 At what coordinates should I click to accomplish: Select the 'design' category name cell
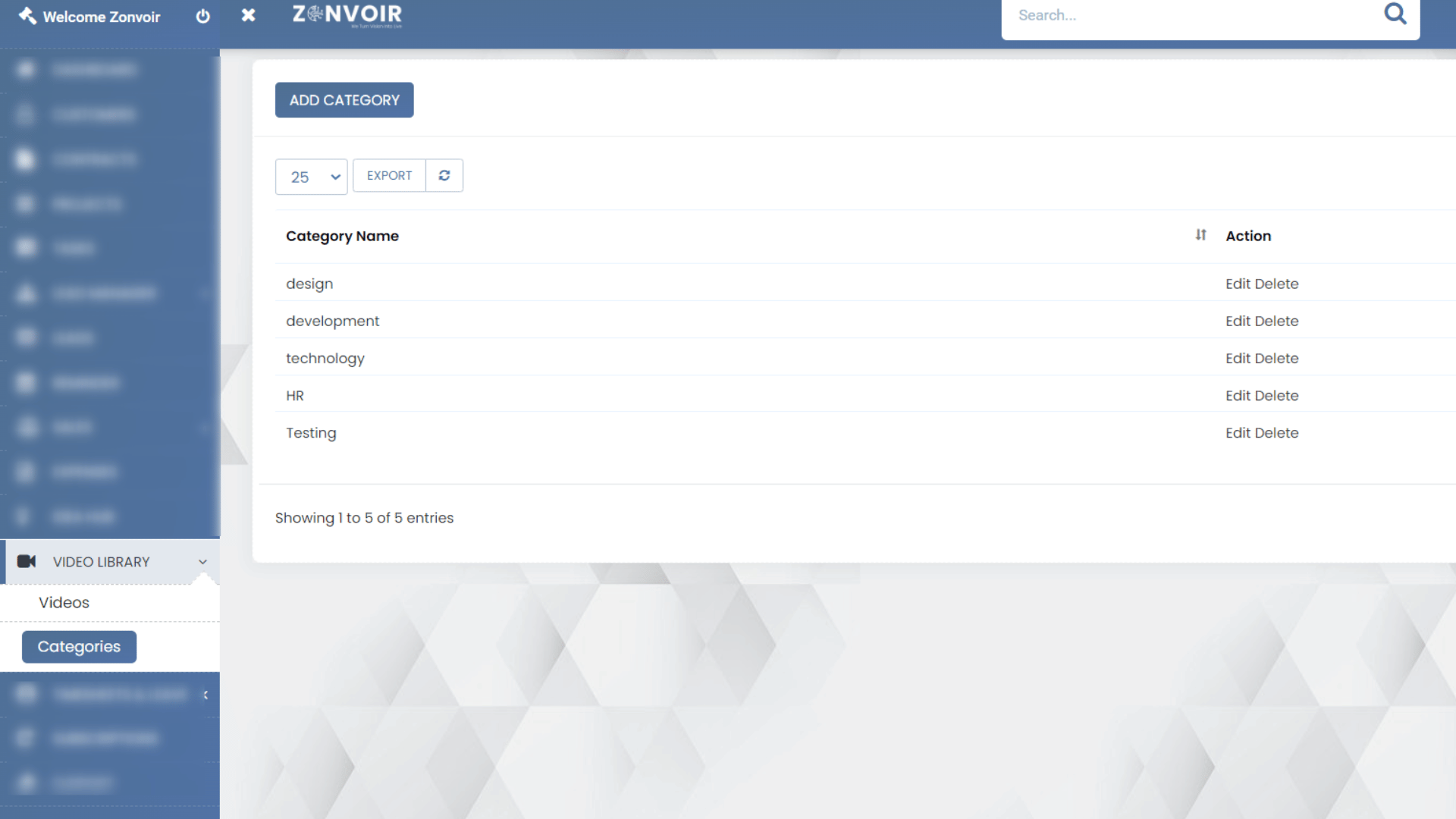[309, 284]
